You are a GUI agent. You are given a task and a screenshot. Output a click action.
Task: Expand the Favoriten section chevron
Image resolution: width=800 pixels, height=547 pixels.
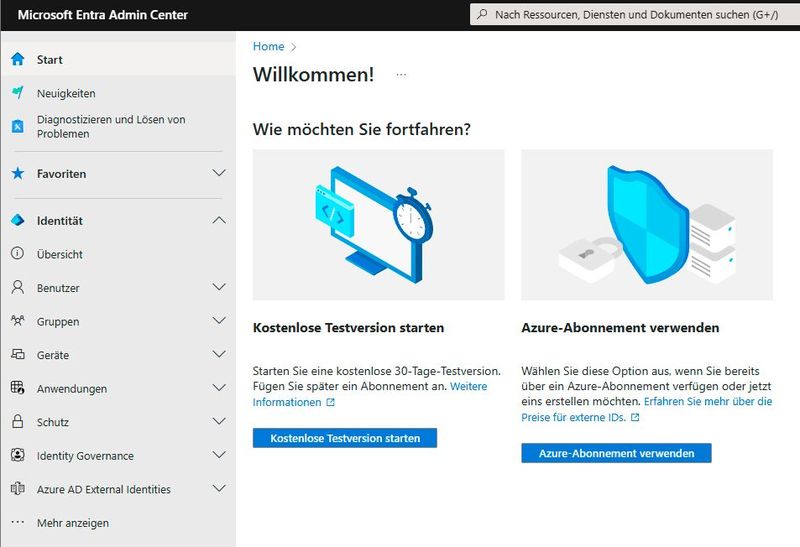click(x=219, y=173)
